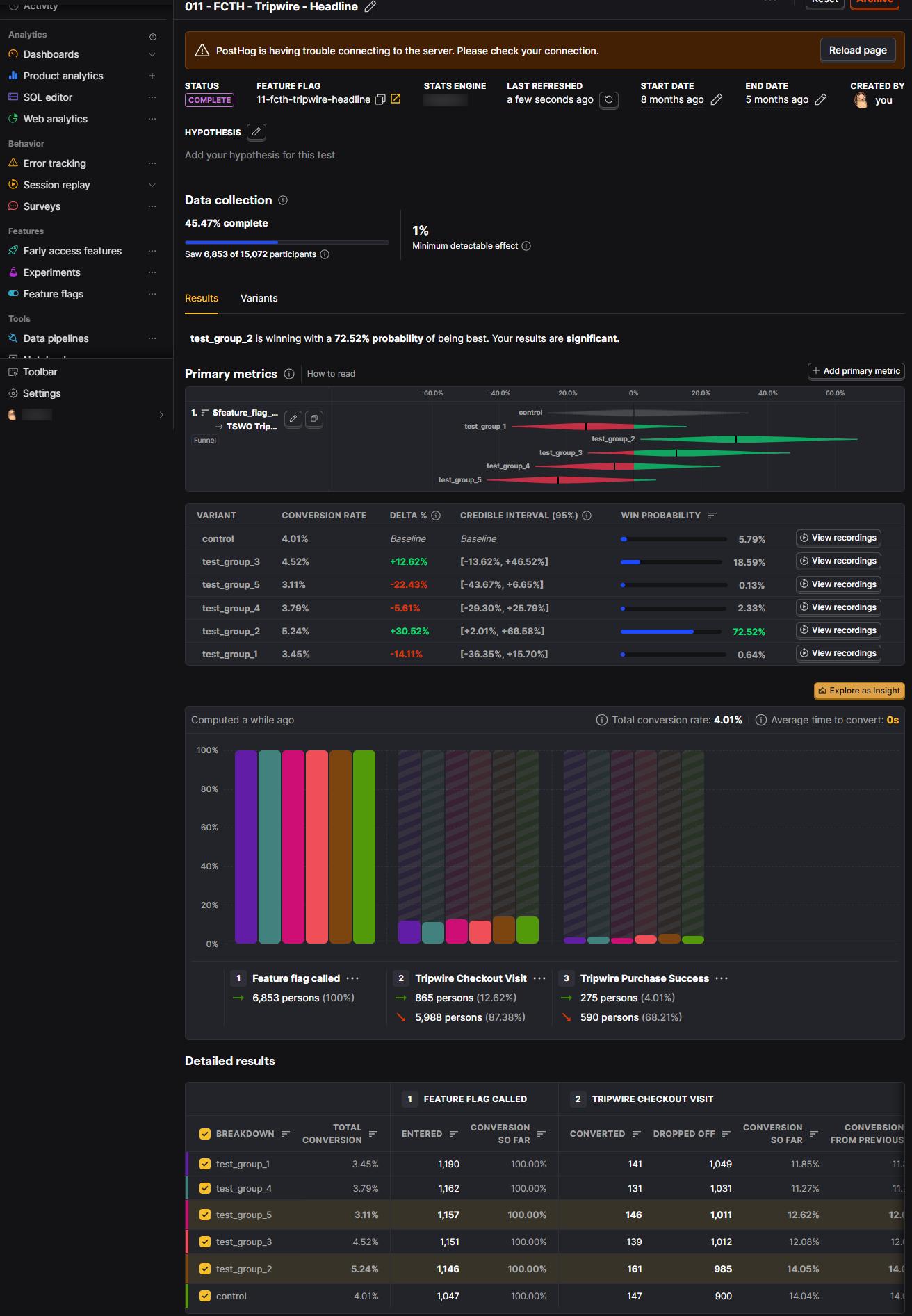Click test_group_2 brown funnel bar
Image resolution: width=912 pixels, height=1316 pixels.
[x=341, y=847]
